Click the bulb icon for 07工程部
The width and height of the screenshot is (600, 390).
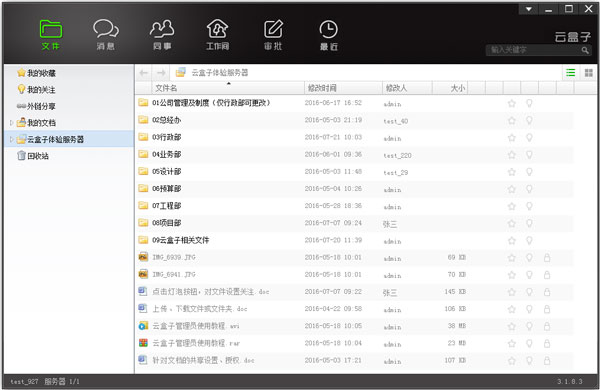(x=529, y=206)
